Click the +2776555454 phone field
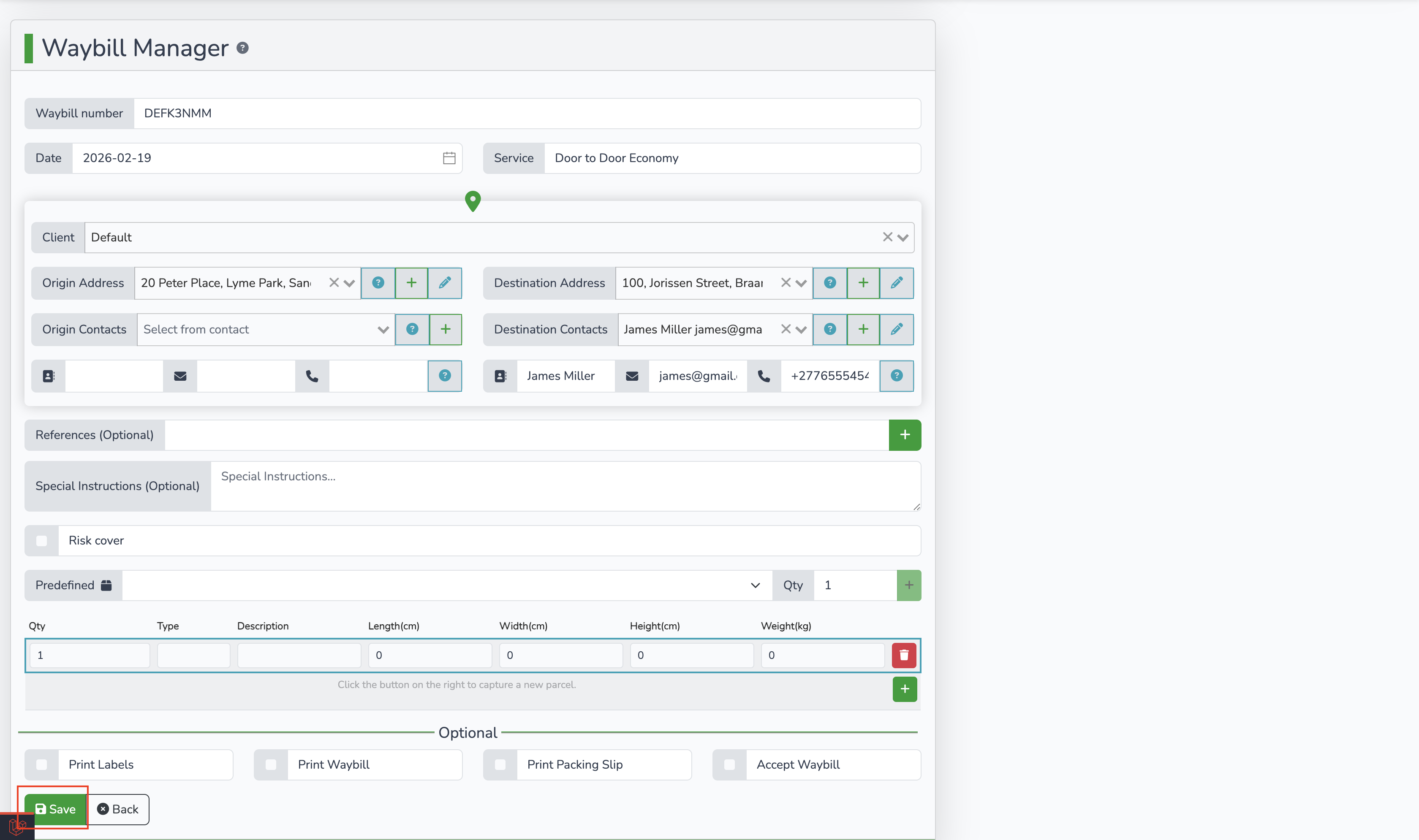The image size is (1419, 840). pyautogui.click(x=830, y=376)
